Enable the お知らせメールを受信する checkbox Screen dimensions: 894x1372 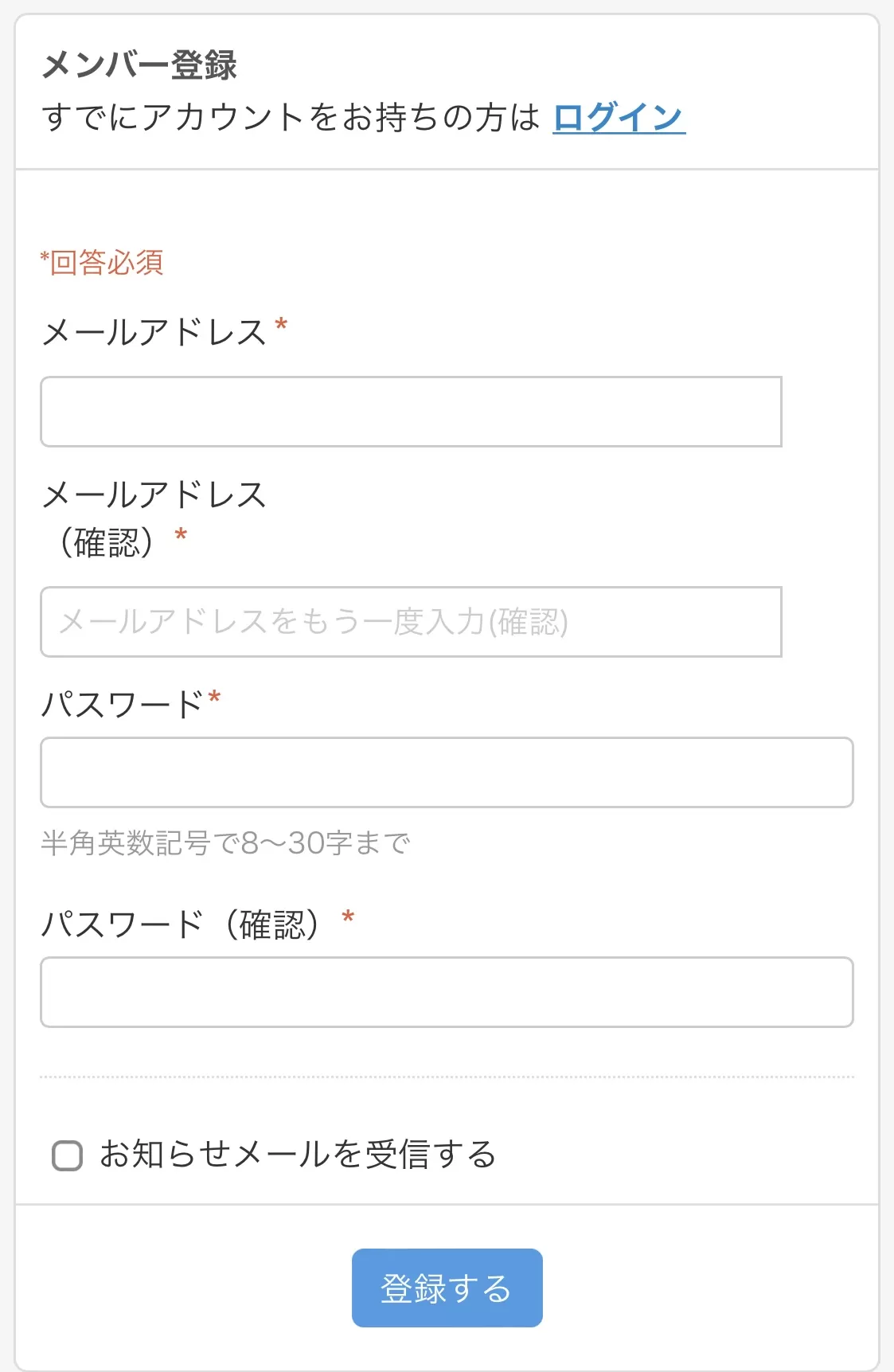tap(67, 1155)
